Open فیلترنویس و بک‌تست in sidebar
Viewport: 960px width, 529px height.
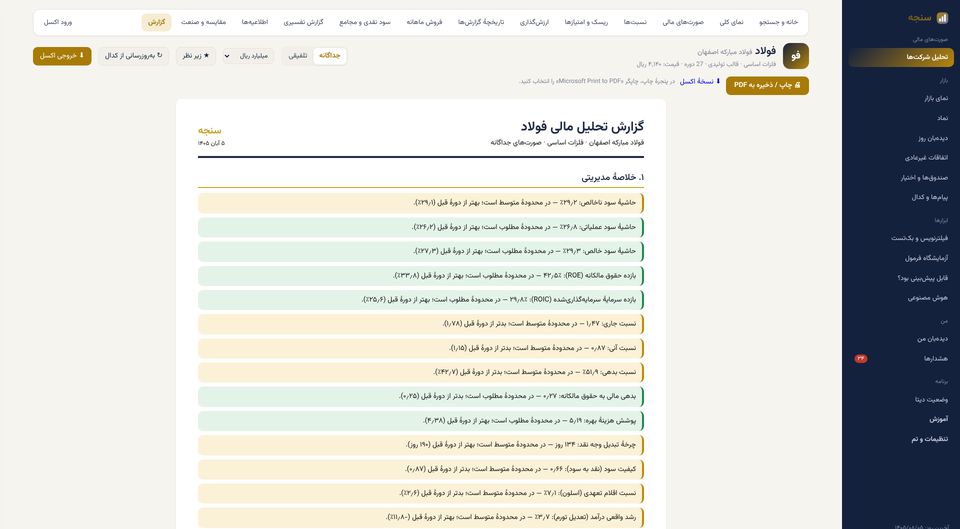tap(901, 238)
